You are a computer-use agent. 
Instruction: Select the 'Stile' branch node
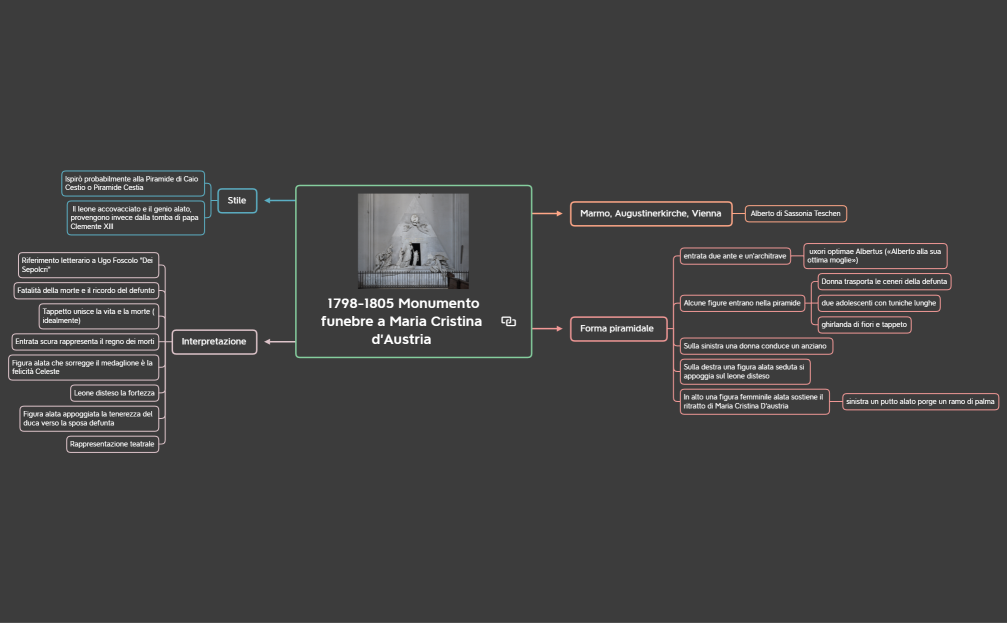[237, 201]
